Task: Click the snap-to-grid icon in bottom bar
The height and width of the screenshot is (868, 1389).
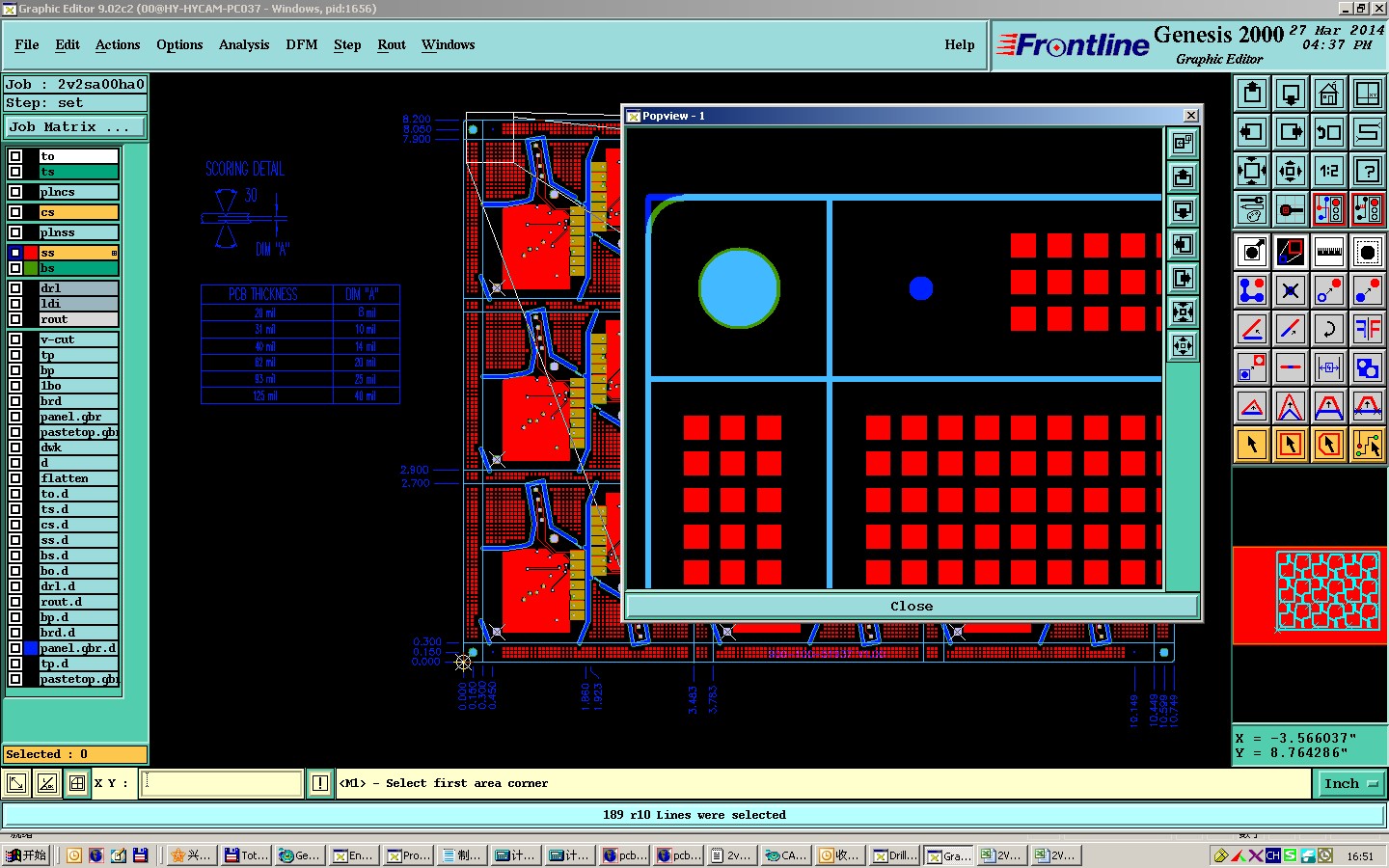Action: tap(77, 783)
